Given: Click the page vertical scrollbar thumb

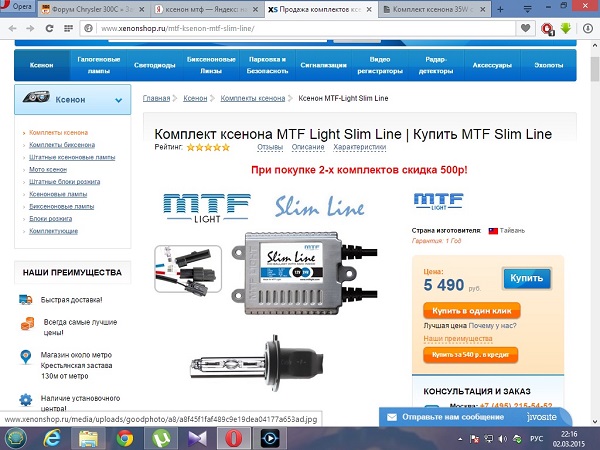Looking at the screenshot, I should (x=595, y=69).
